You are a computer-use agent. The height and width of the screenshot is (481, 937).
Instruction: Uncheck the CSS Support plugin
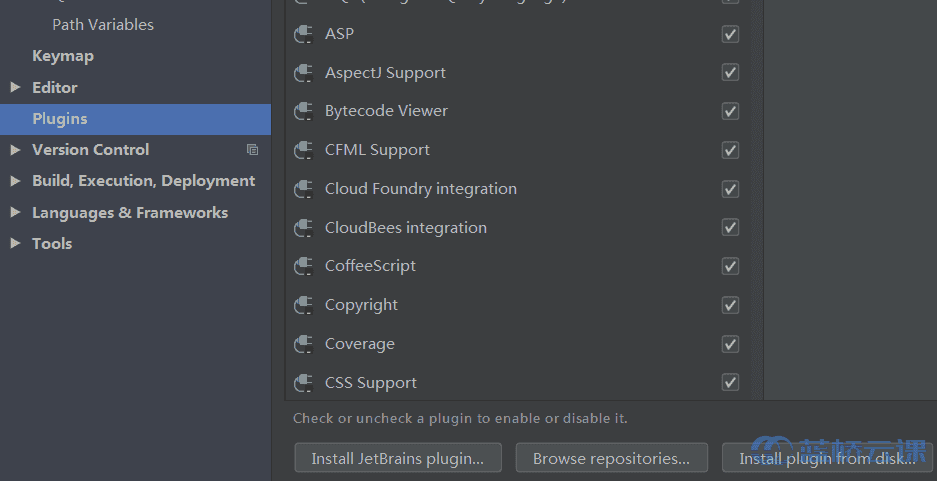(x=730, y=382)
